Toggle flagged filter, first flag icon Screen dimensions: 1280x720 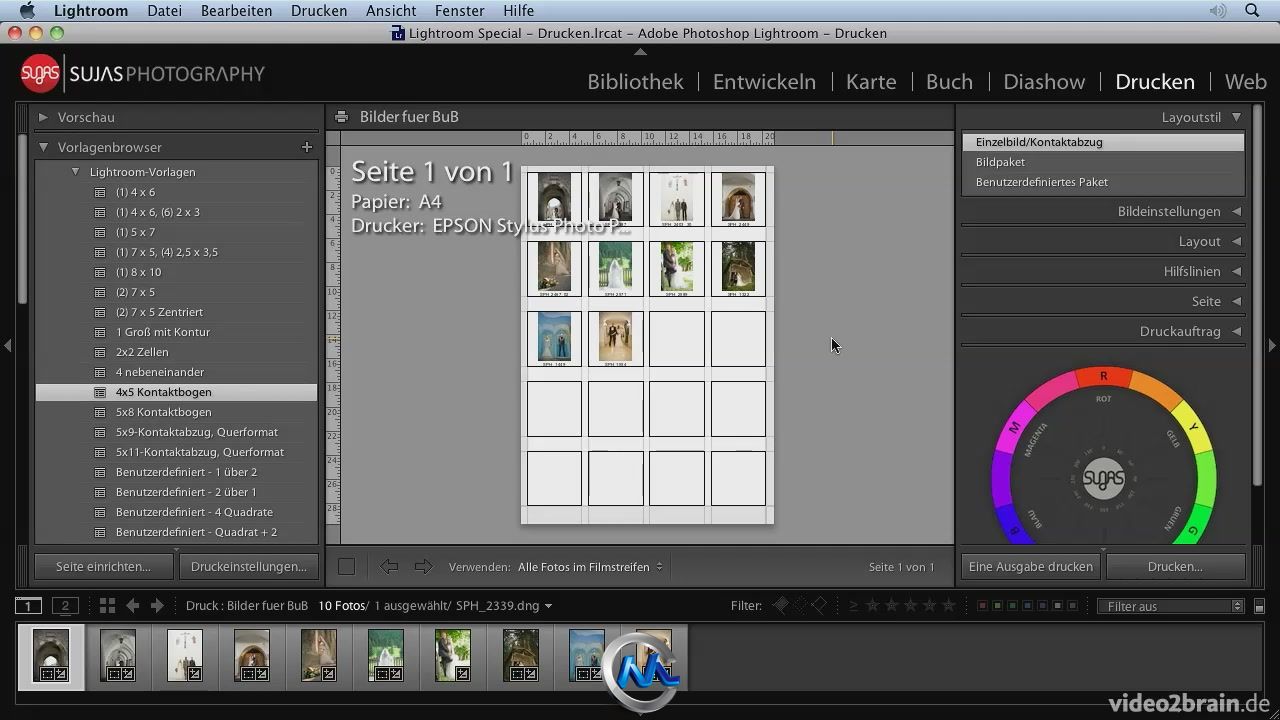tap(782, 605)
